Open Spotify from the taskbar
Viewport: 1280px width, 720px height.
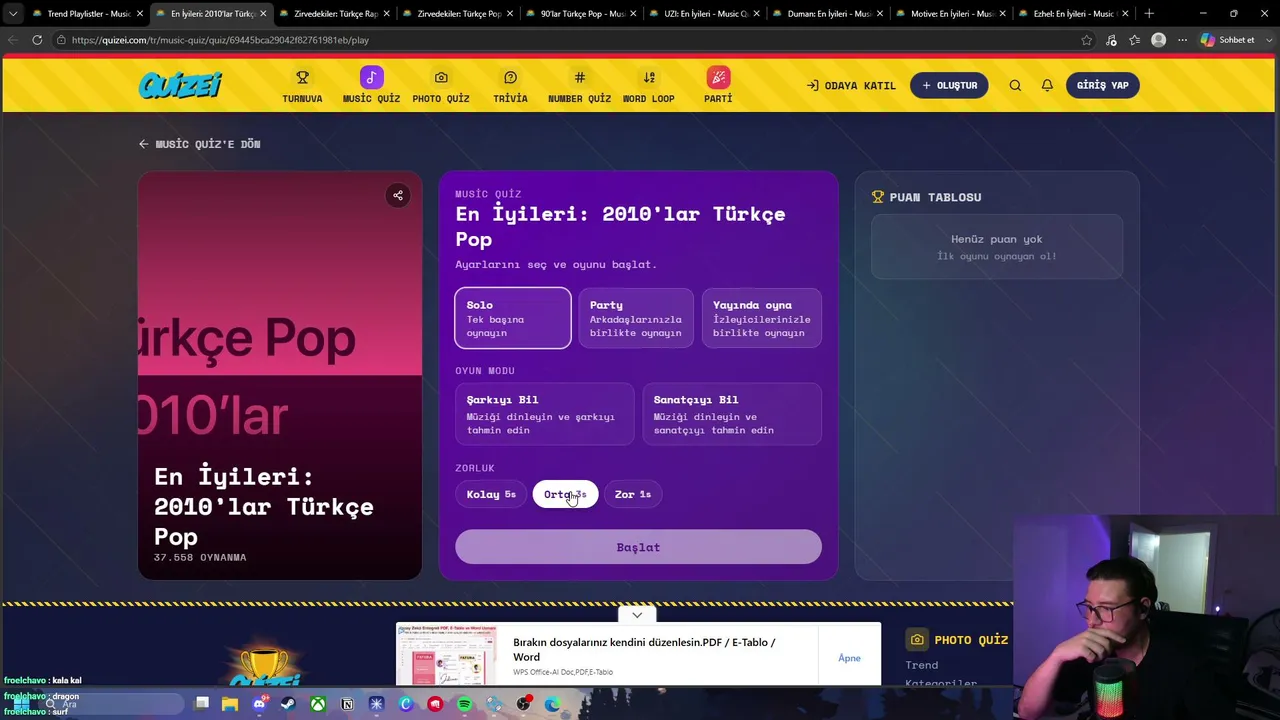464,704
